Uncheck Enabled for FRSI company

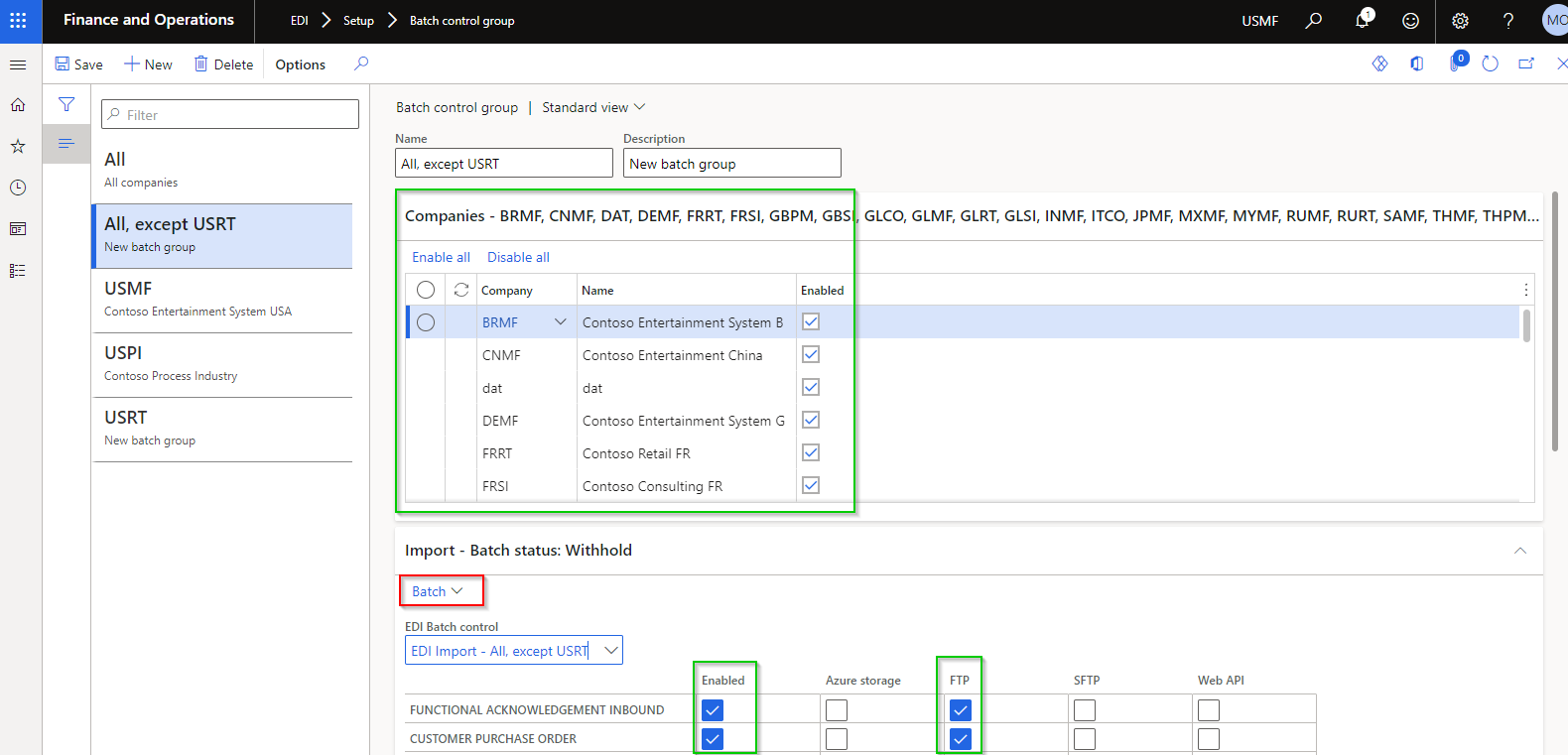[811, 485]
